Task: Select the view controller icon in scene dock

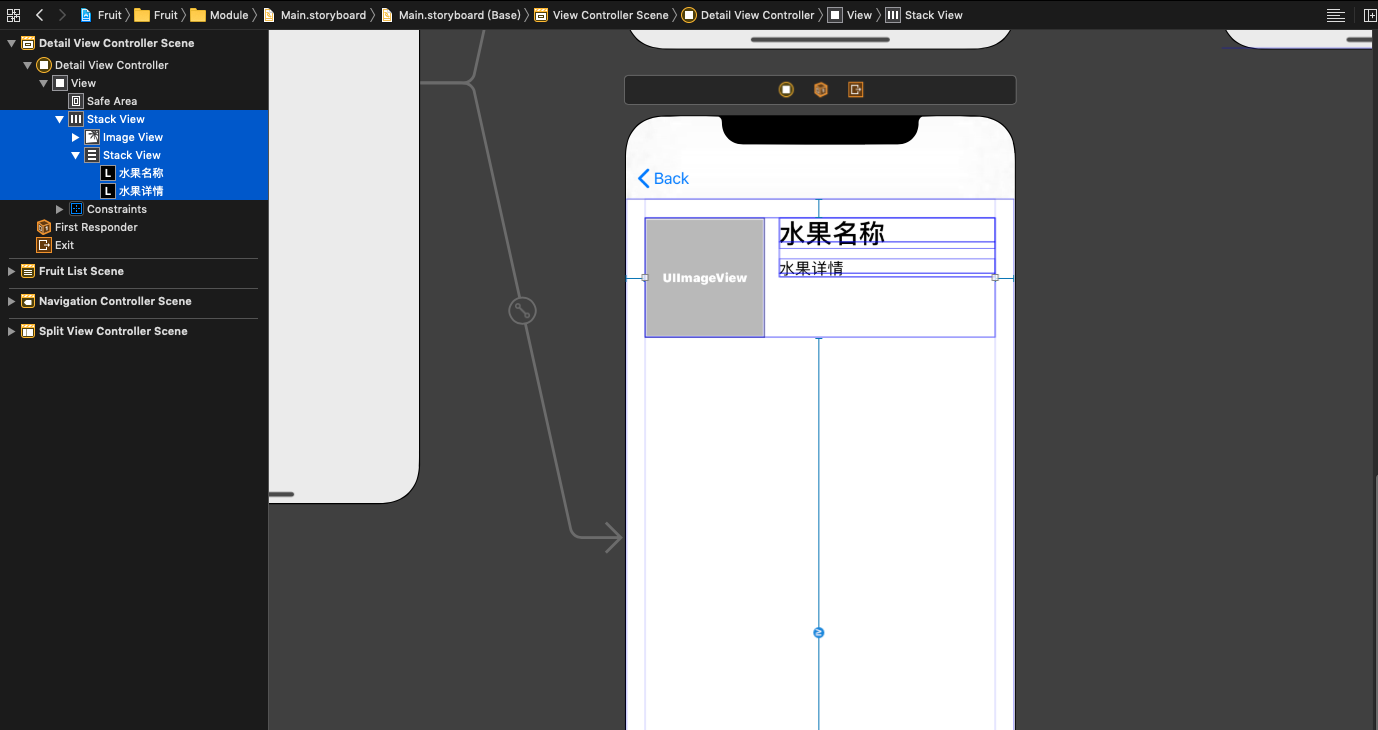Action: (787, 90)
